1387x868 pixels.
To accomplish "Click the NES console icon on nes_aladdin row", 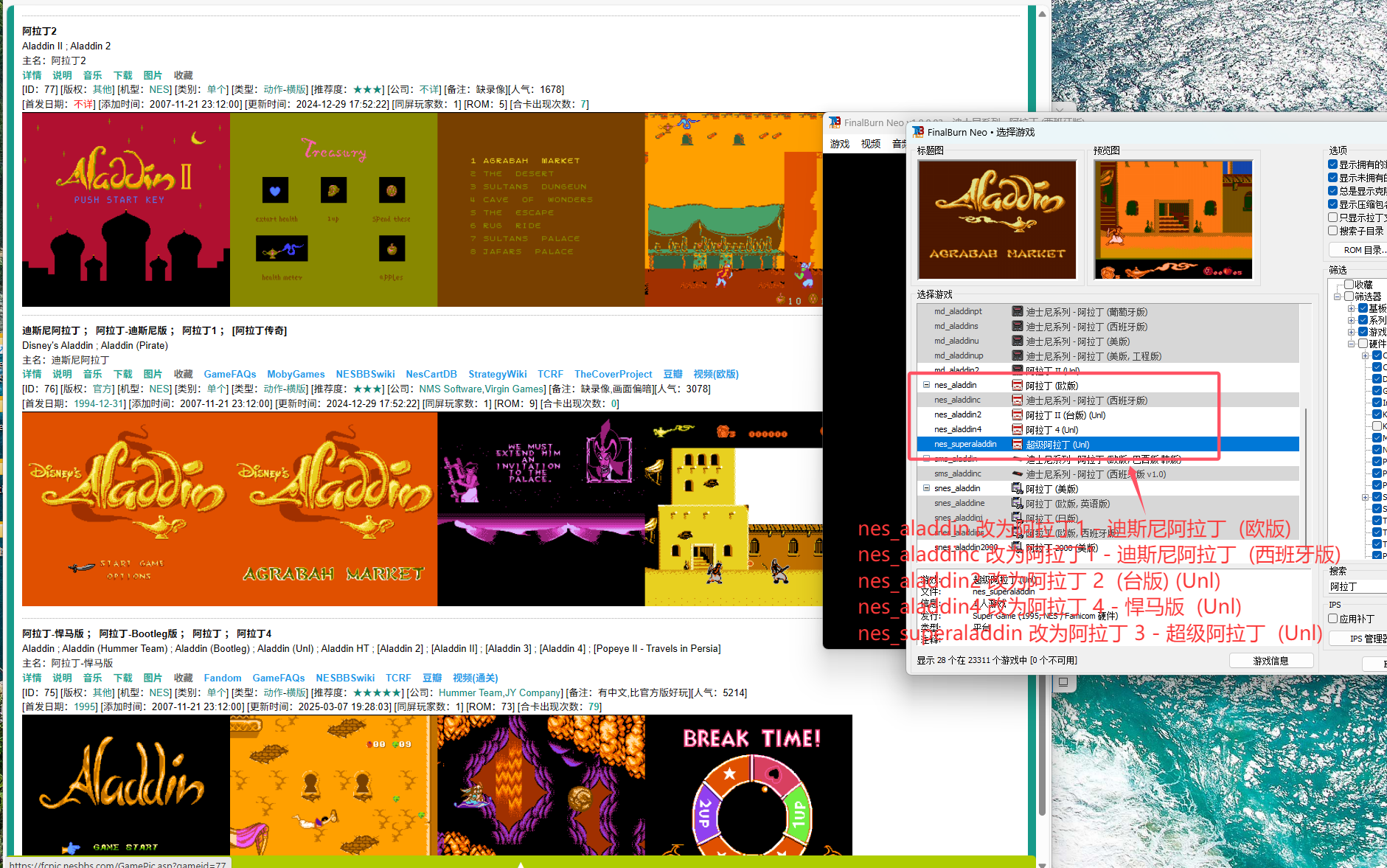I will [1018, 386].
